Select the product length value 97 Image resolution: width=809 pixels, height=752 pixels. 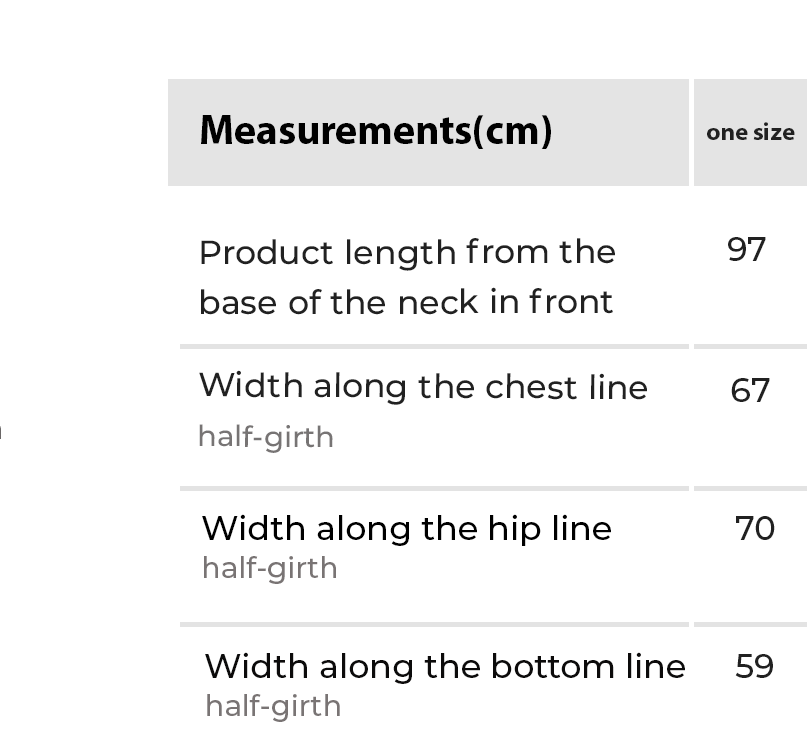click(747, 250)
